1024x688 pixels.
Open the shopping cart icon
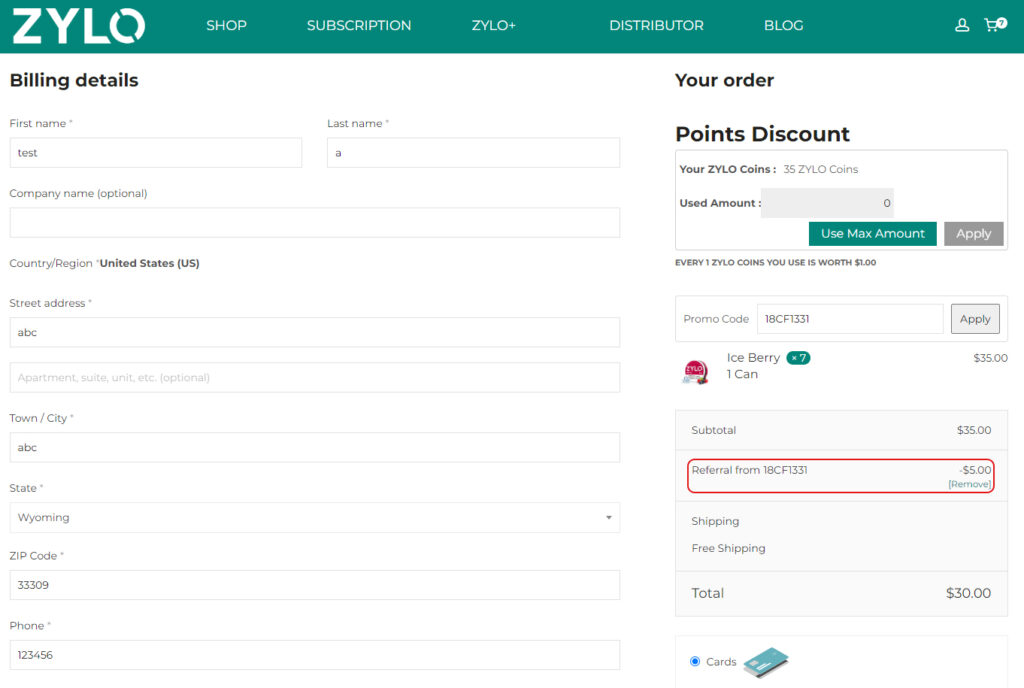(x=993, y=25)
